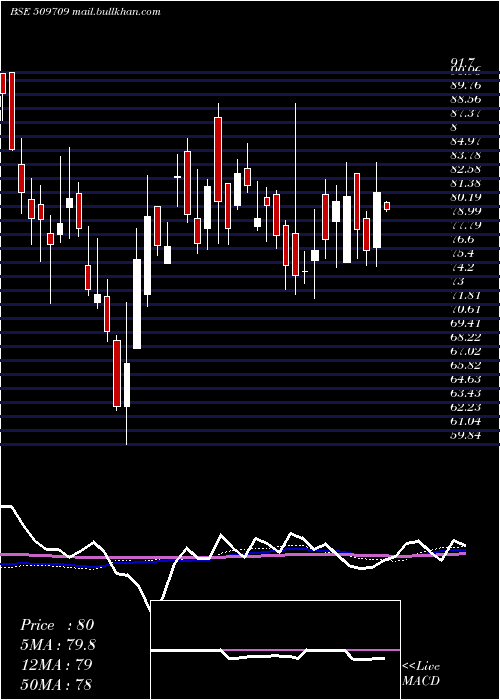
Task: Click the 84.97 price axis label
Action: (x=466, y=142)
